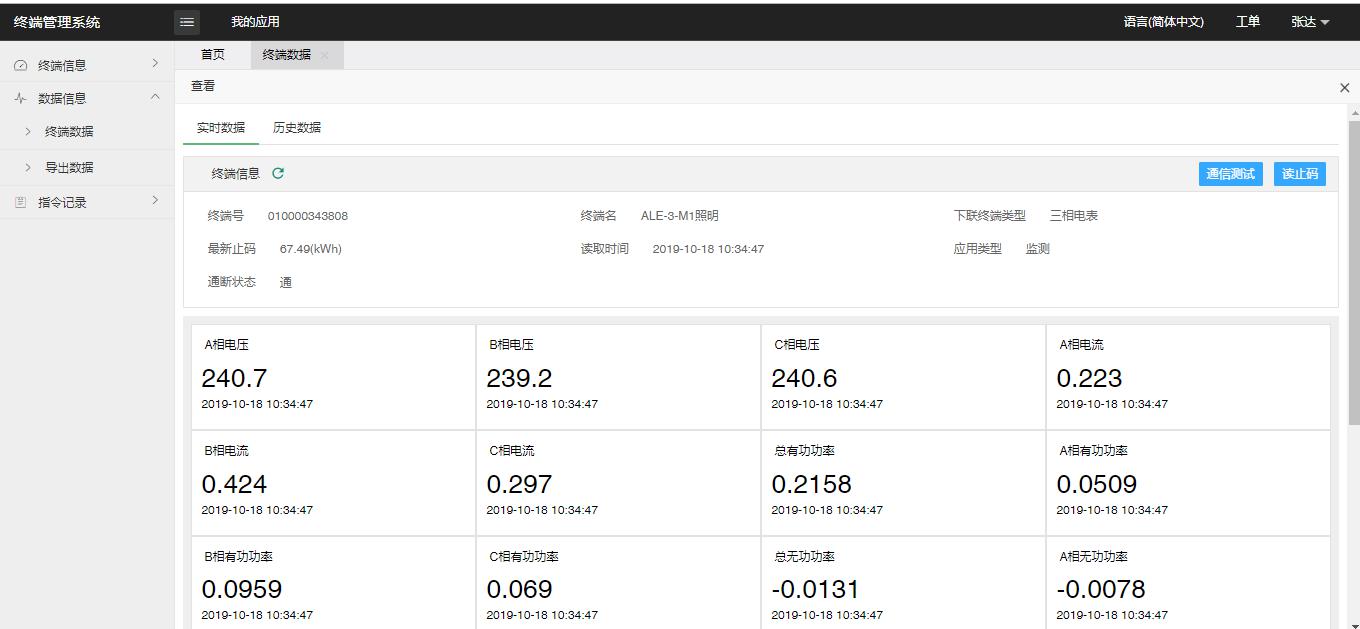Open the 语言(简体中文) language selector
Image resolution: width=1360 pixels, height=629 pixels.
tap(1163, 22)
